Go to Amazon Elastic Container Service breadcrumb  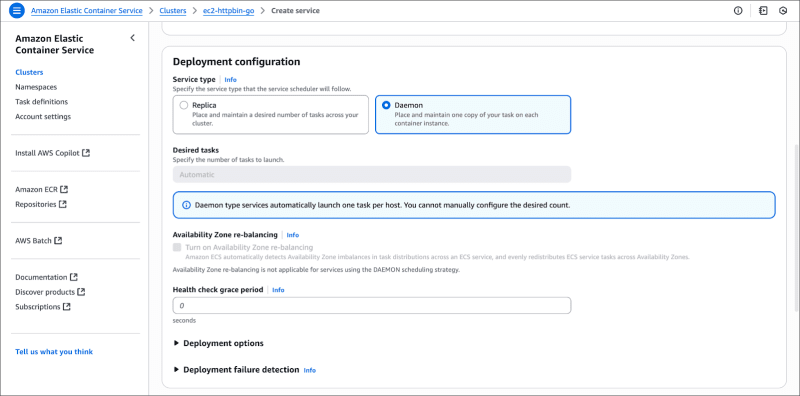pos(87,11)
